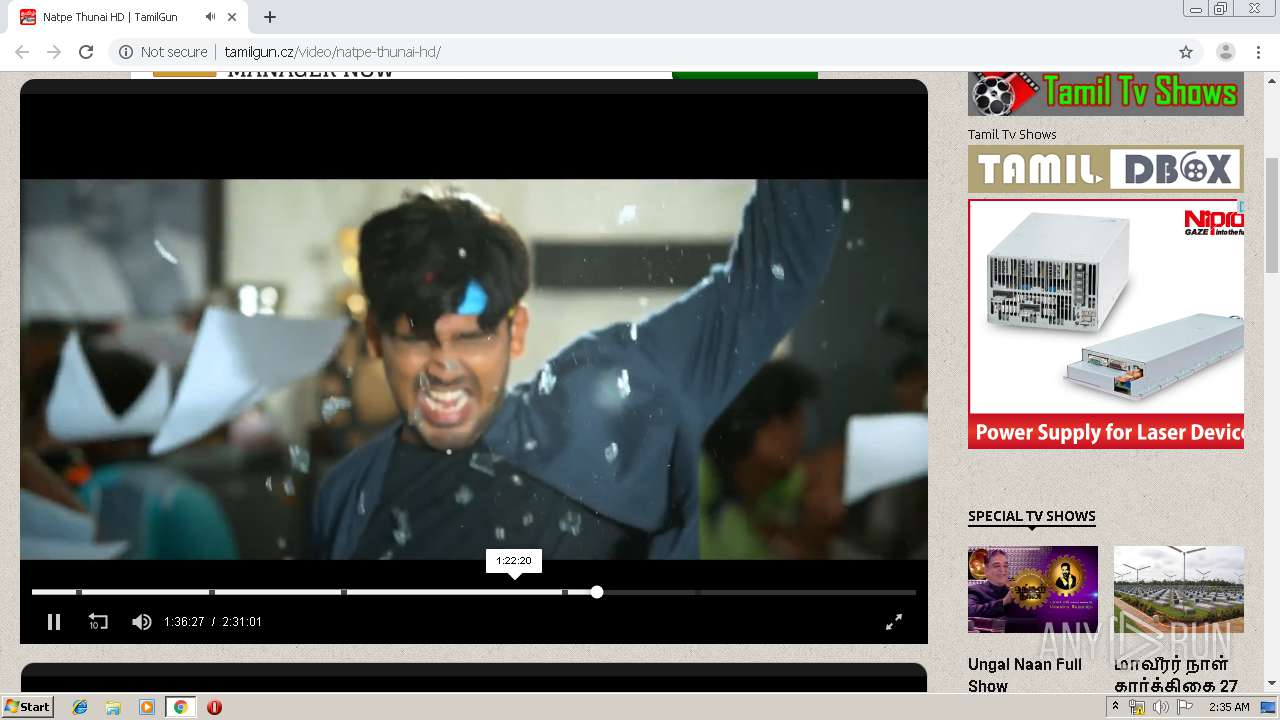Click the total duration 2:31:01 label
The height and width of the screenshot is (720, 1280).
click(242, 622)
